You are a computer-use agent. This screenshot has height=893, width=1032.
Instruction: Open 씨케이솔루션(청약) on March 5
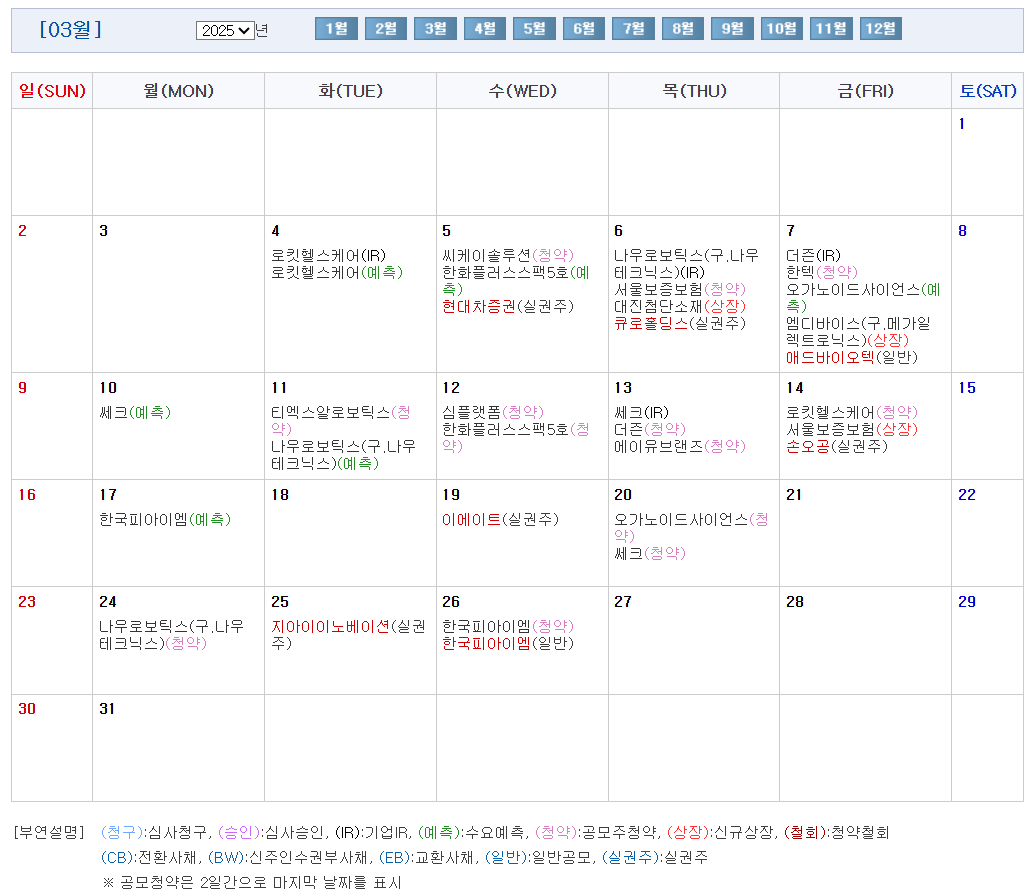coord(508,255)
